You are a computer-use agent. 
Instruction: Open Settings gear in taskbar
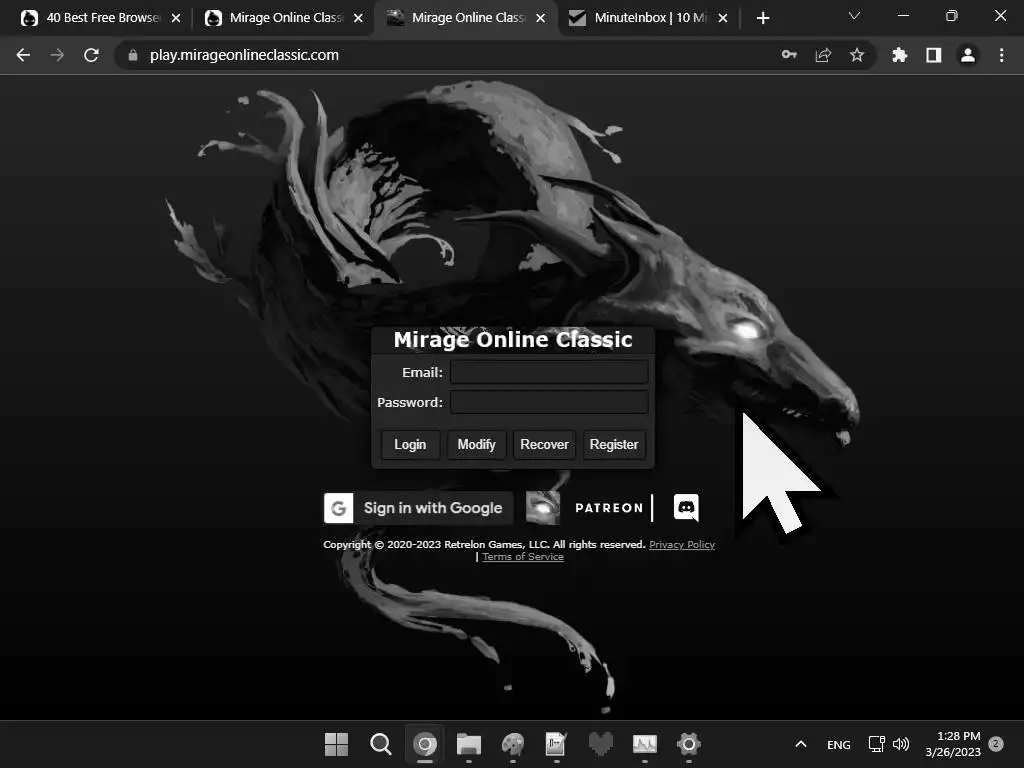(x=688, y=744)
